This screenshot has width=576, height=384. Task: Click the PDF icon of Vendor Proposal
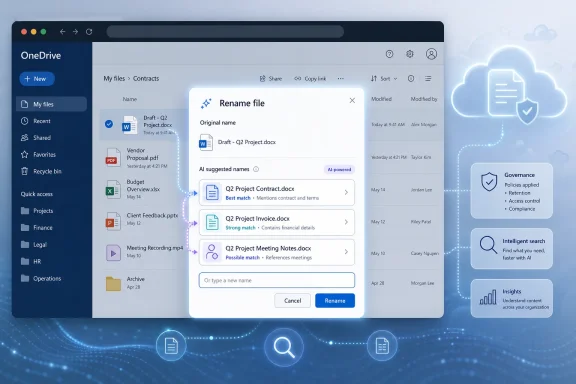click(113, 157)
